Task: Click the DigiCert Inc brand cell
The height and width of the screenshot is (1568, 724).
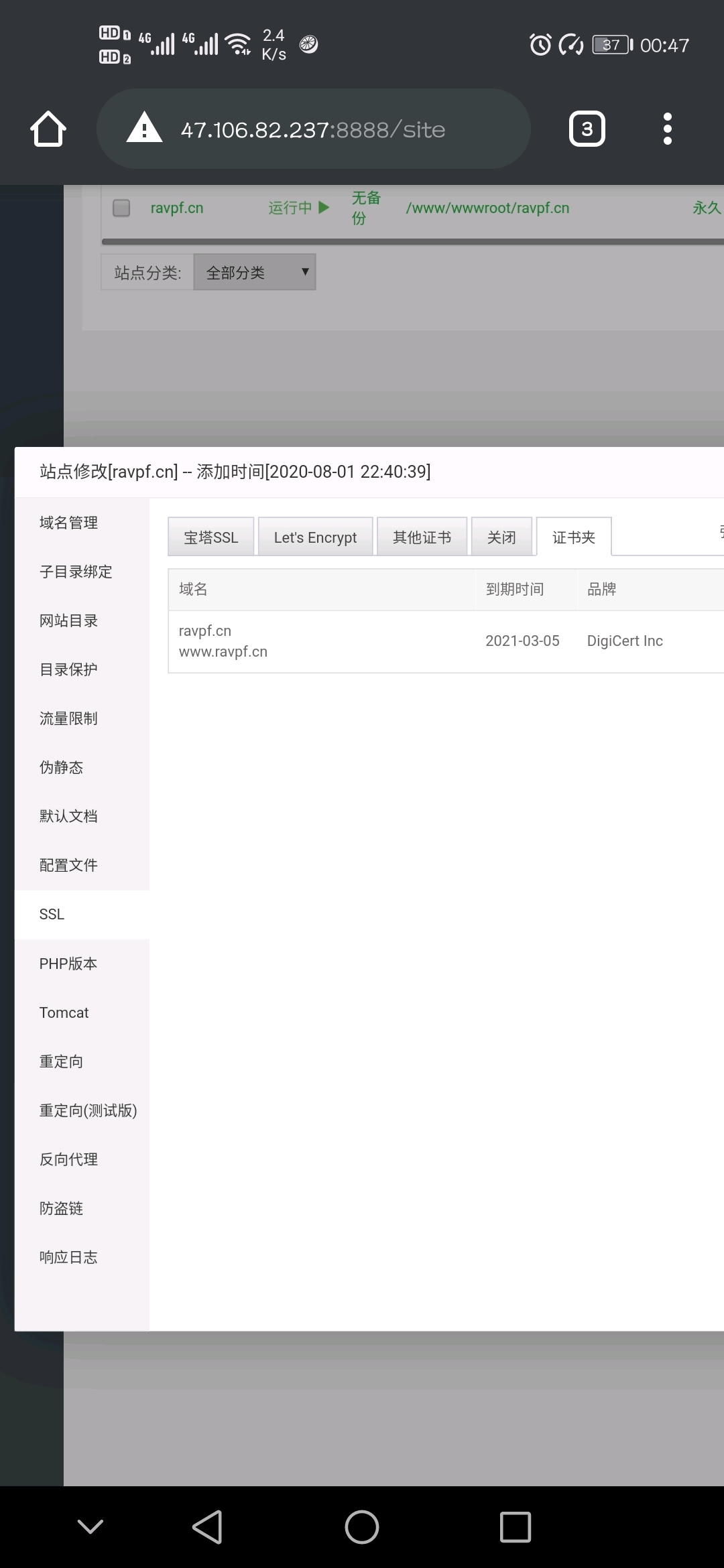Action: pos(625,641)
